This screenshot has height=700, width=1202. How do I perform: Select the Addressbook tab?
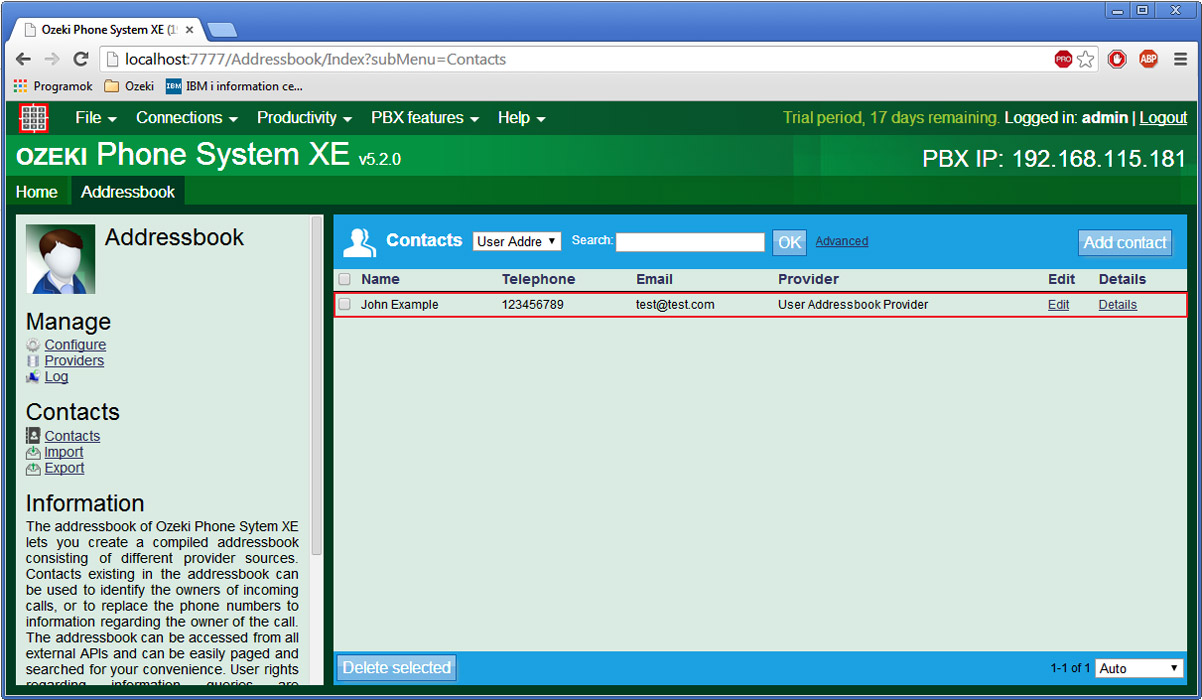pos(128,192)
